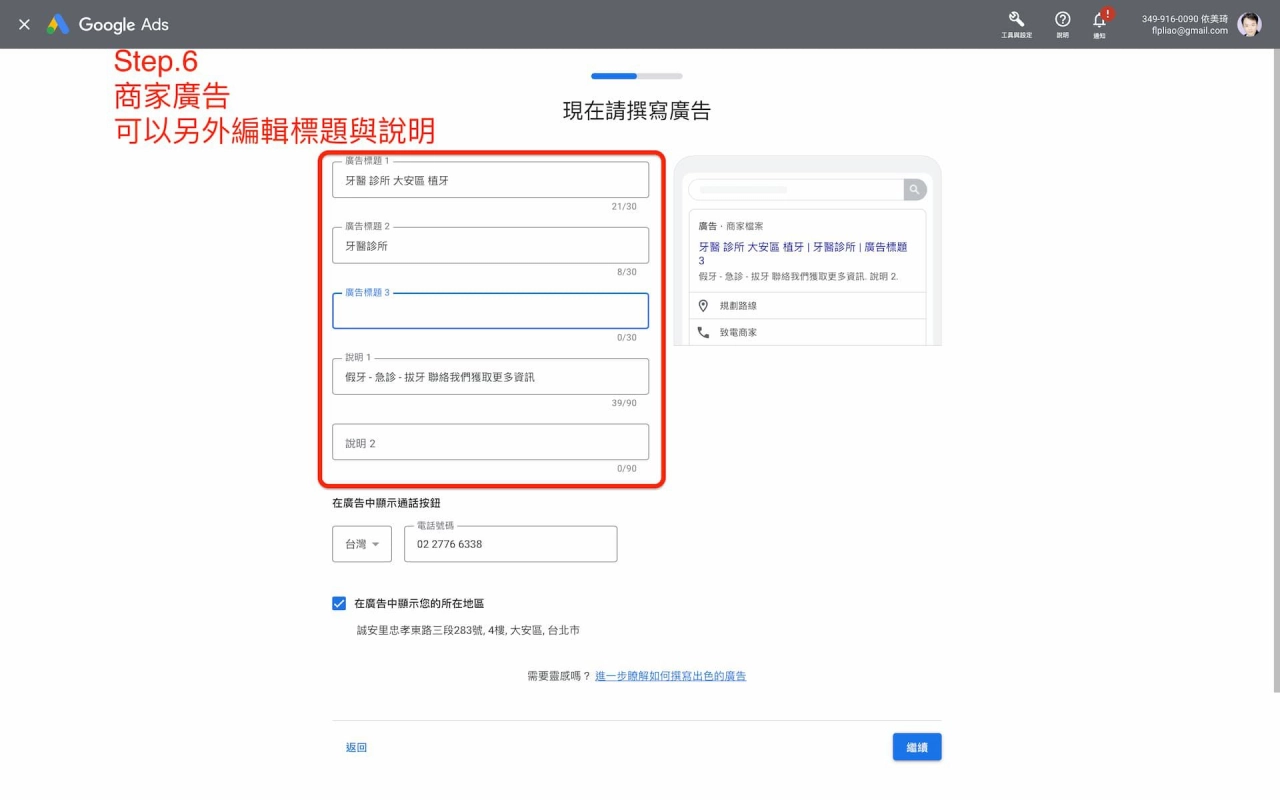The image size is (1280, 800).
Task: Click the Google Ads logo
Action: click(x=108, y=24)
